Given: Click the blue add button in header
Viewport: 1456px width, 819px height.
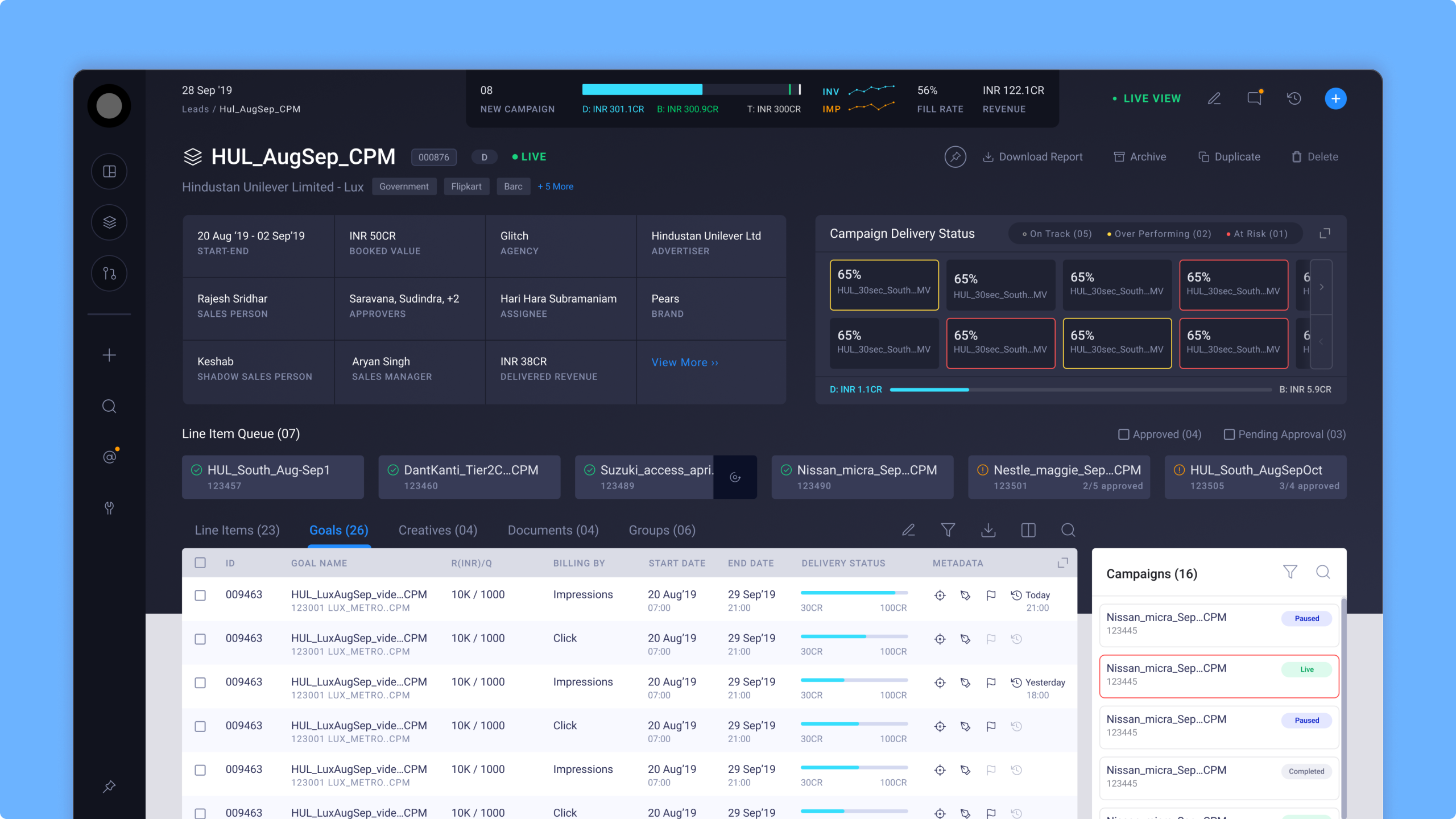Looking at the screenshot, I should (x=1335, y=98).
